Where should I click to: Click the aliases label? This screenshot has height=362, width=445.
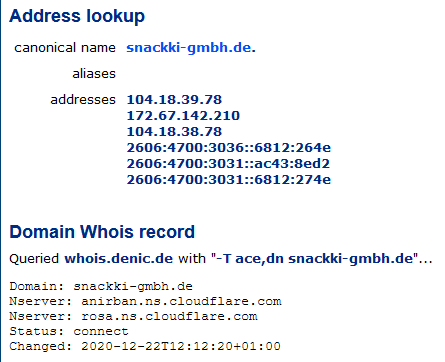pos(94,74)
